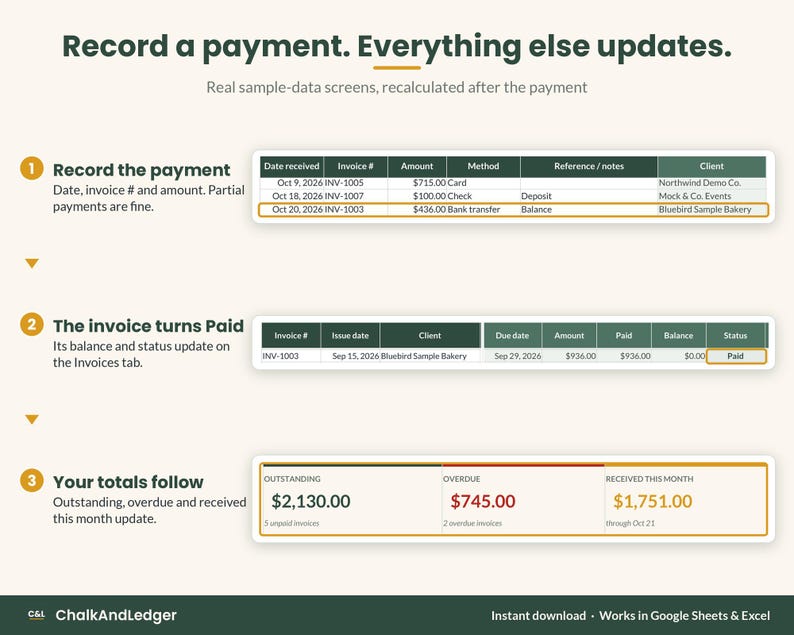Select 'The invoice turns Paid' step heading
The height and width of the screenshot is (635, 794).
[x=148, y=326]
